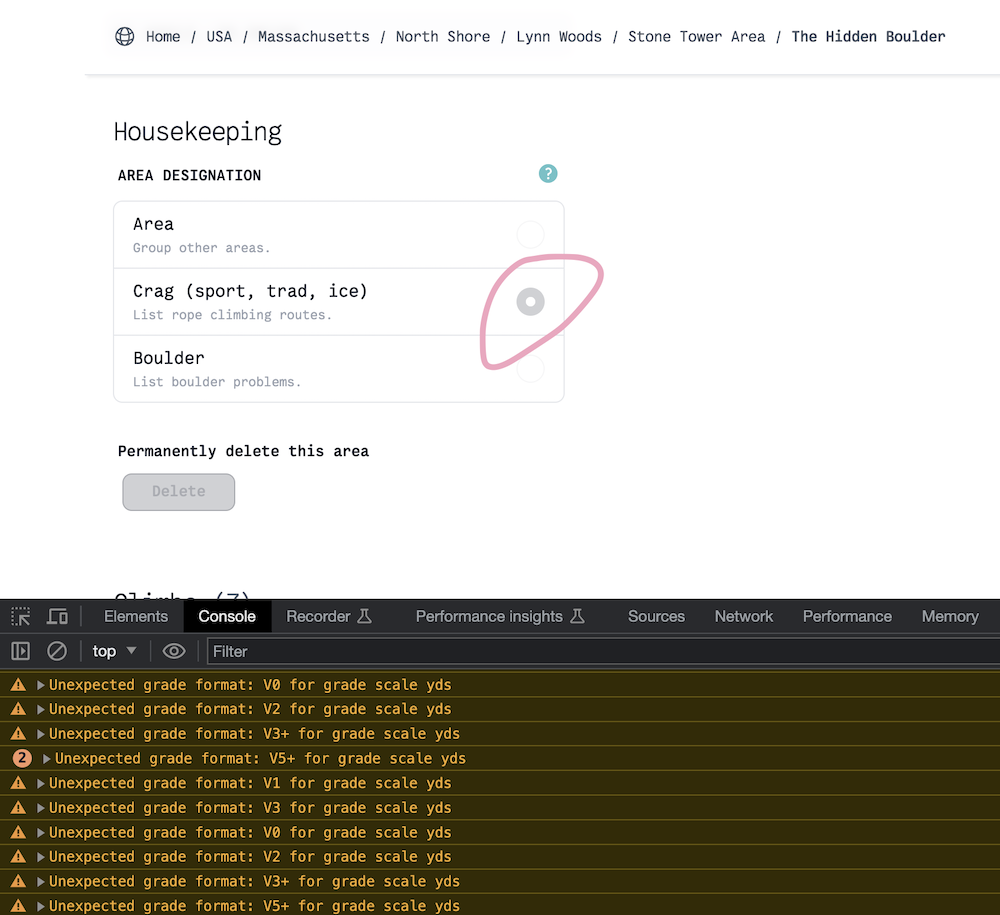Select the Area designation radio button

pyautogui.click(x=530, y=234)
